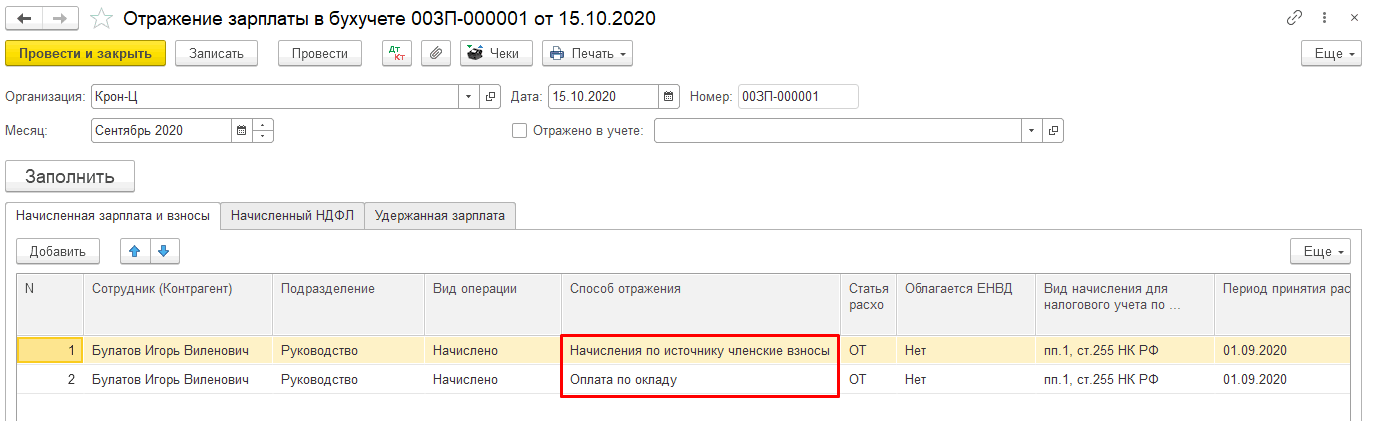Click the Добавить button

point(58,251)
